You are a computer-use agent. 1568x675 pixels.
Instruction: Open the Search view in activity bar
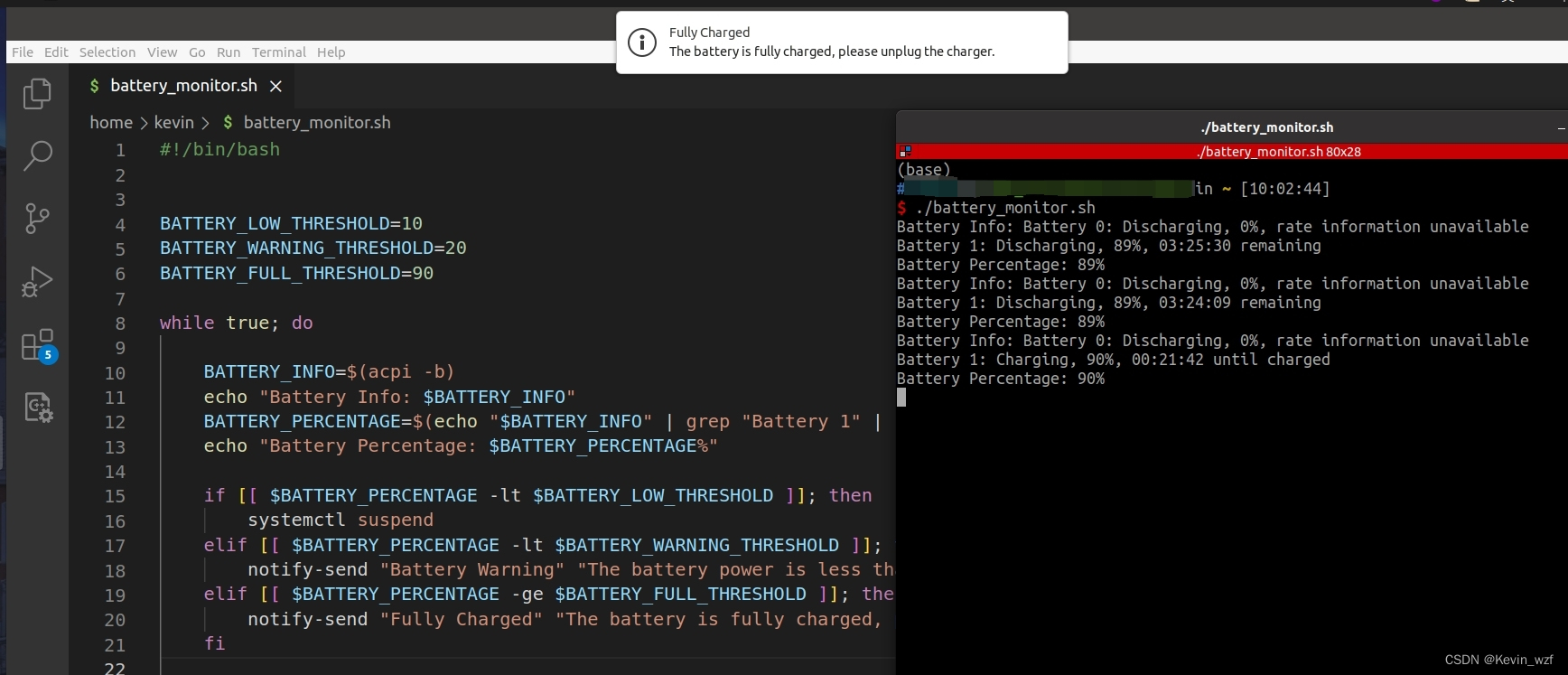[37, 155]
